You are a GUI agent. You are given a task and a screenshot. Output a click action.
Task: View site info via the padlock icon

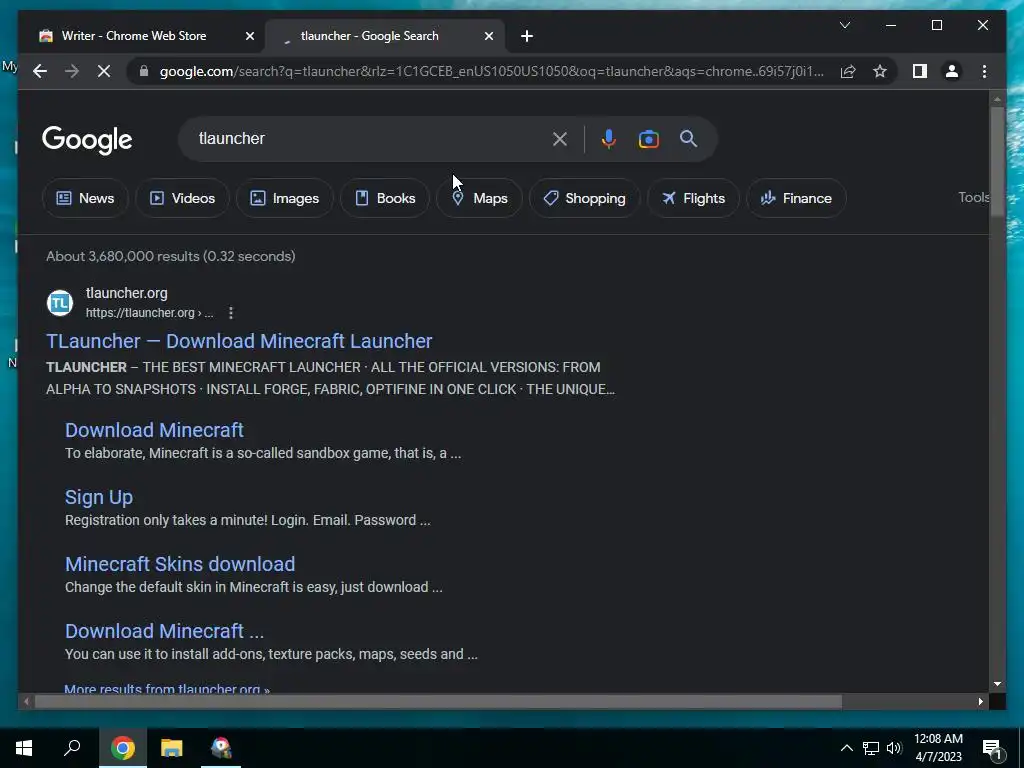pos(144,71)
